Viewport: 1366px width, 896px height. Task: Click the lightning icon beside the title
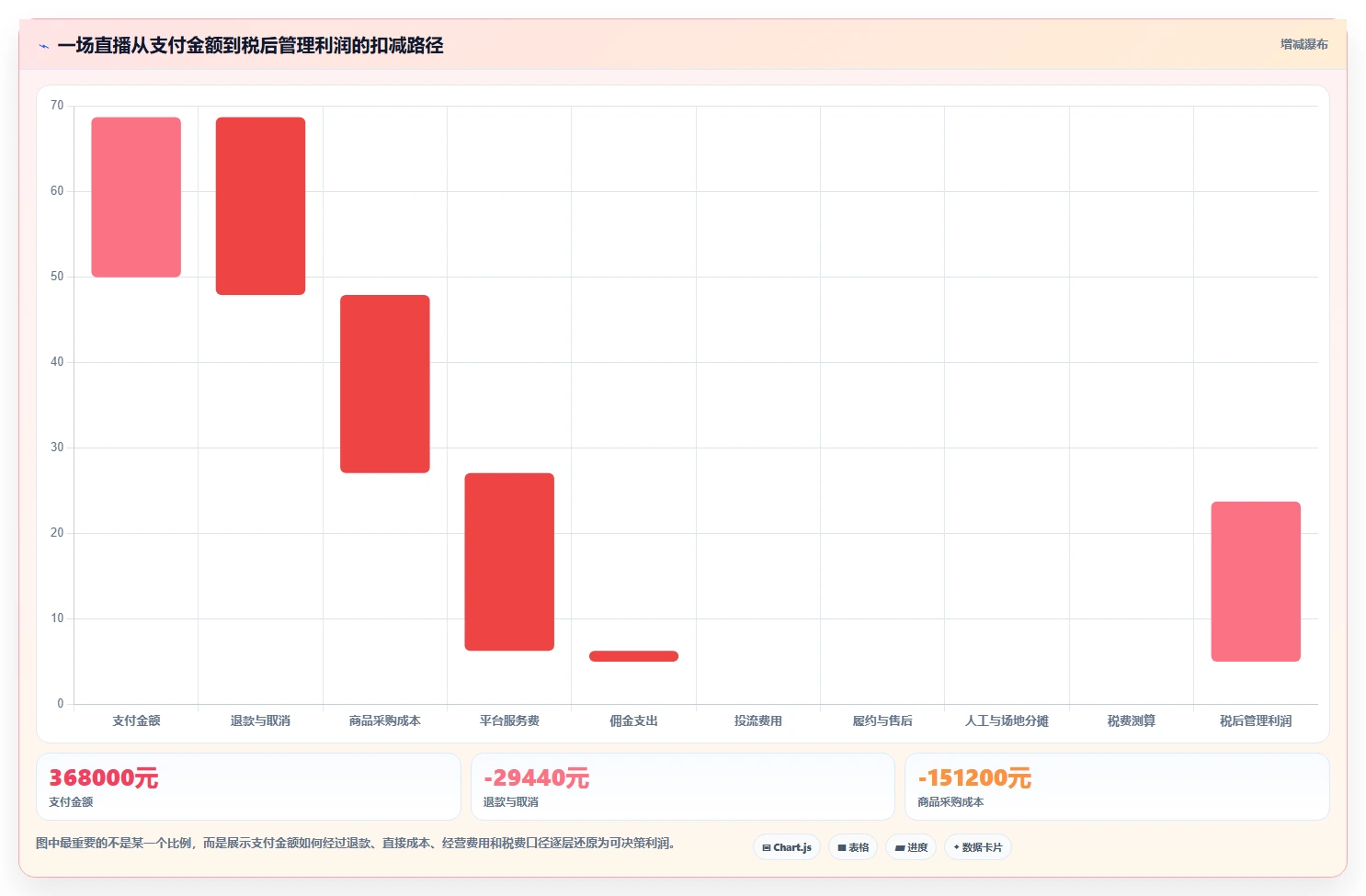43,46
